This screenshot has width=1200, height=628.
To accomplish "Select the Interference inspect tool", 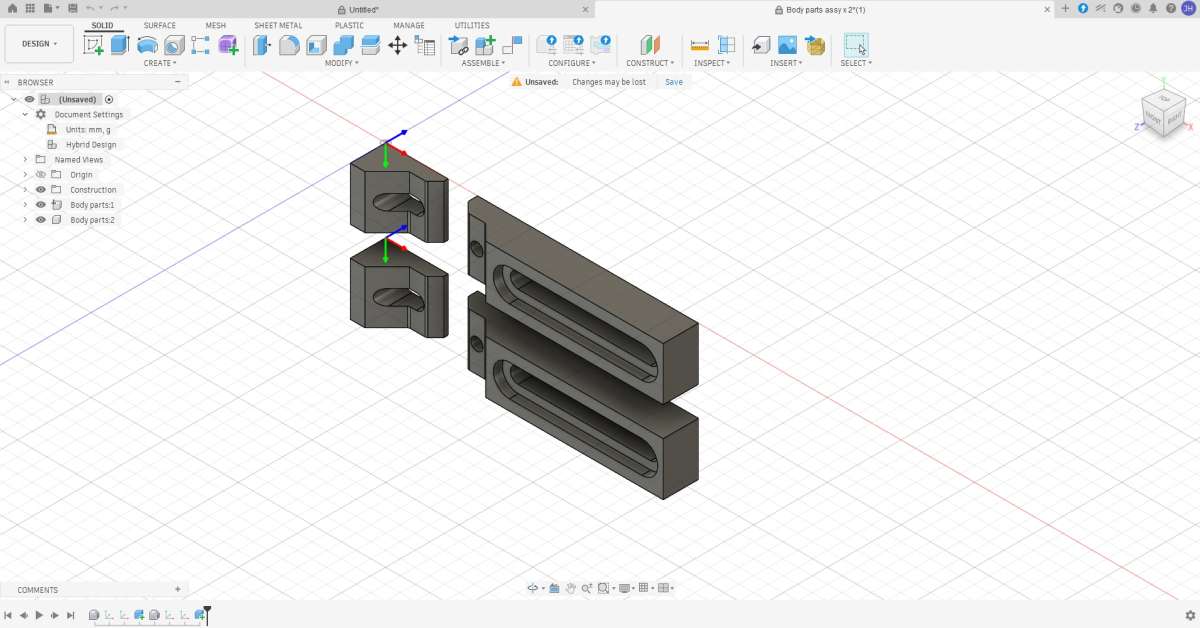I will pyautogui.click(x=727, y=45).
